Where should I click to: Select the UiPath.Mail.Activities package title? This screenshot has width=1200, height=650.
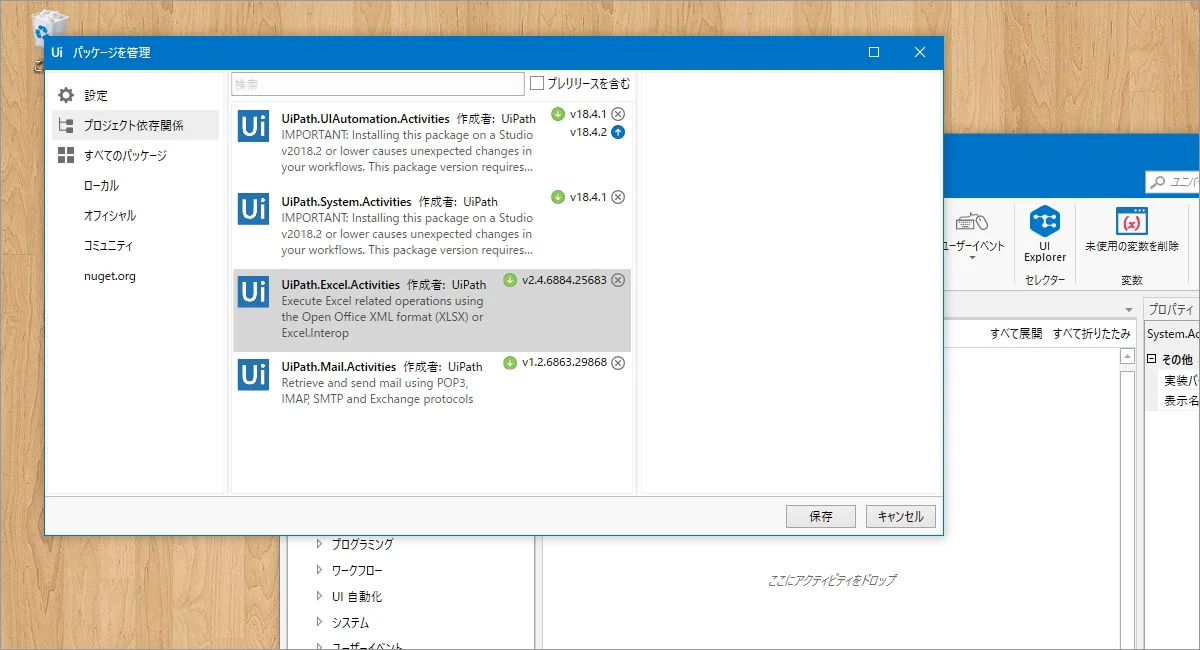[x=339, y=367]
